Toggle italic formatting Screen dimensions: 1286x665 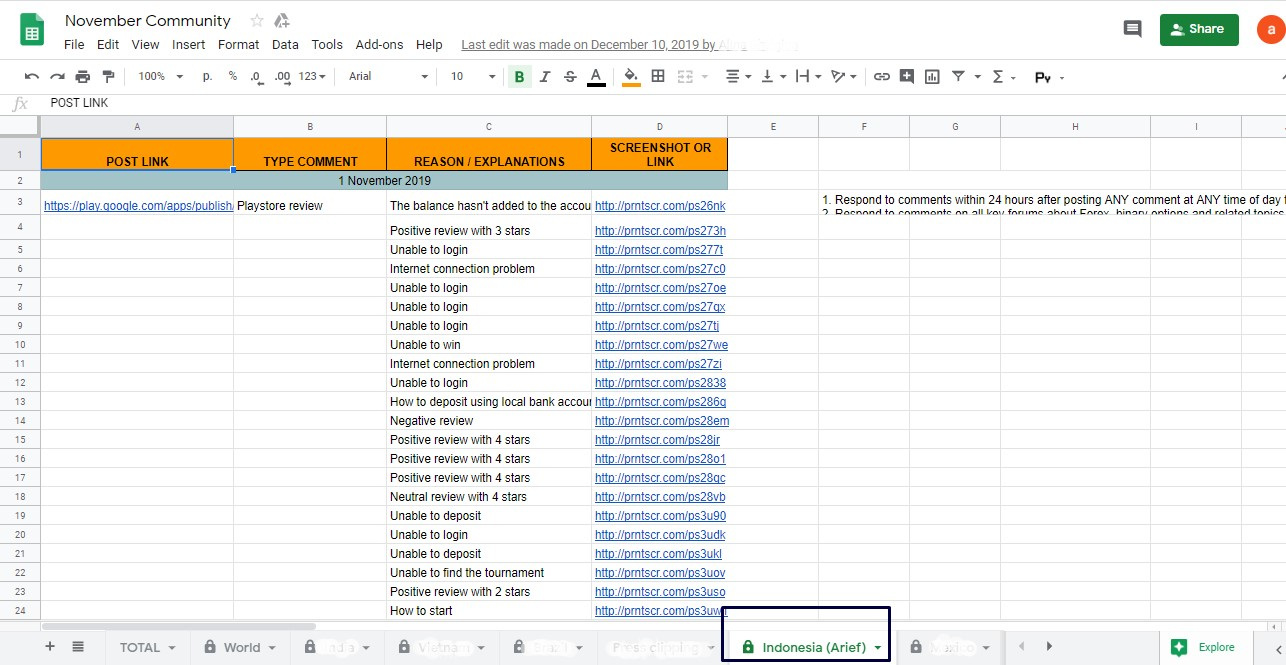(545, 76)
